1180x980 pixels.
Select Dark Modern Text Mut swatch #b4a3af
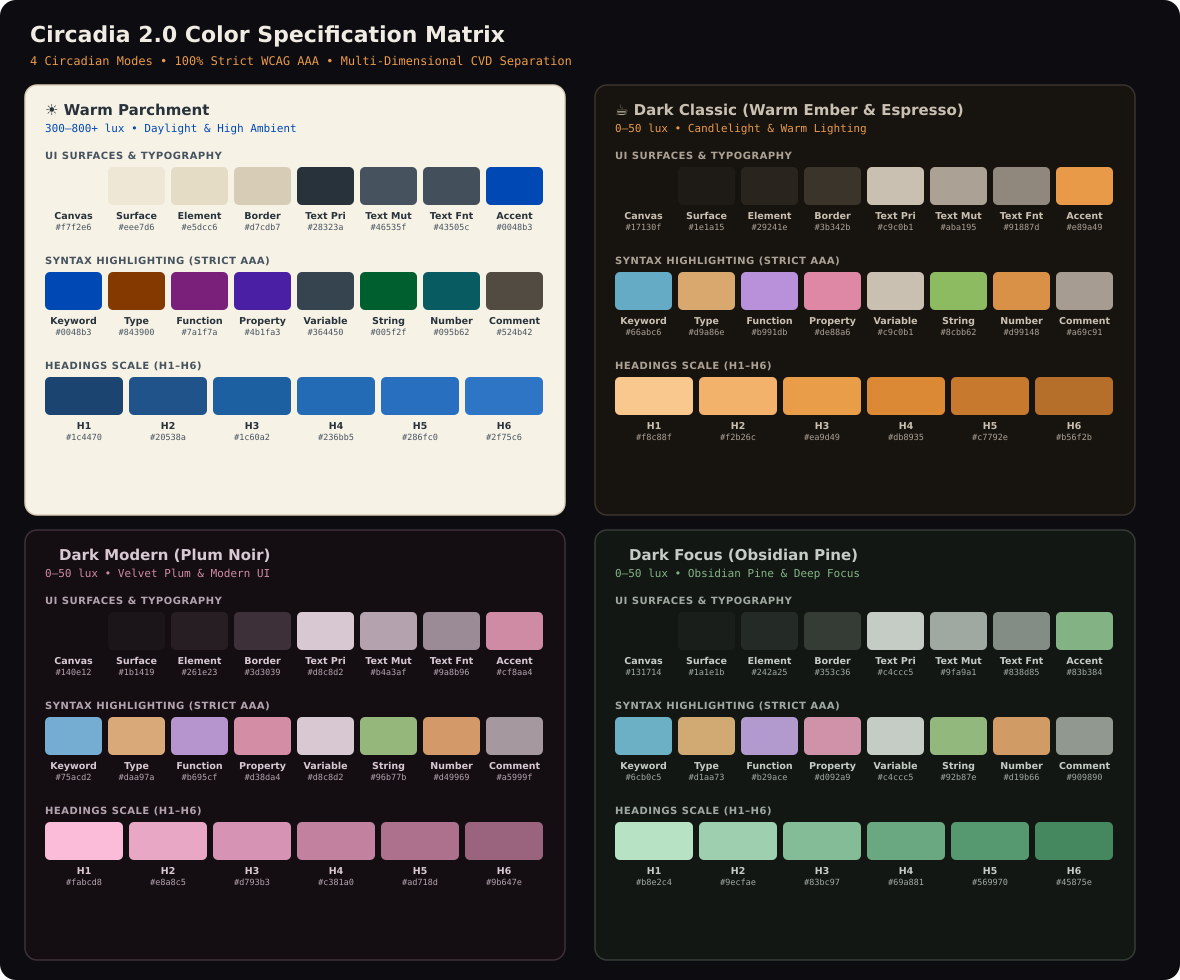point(388,631)
